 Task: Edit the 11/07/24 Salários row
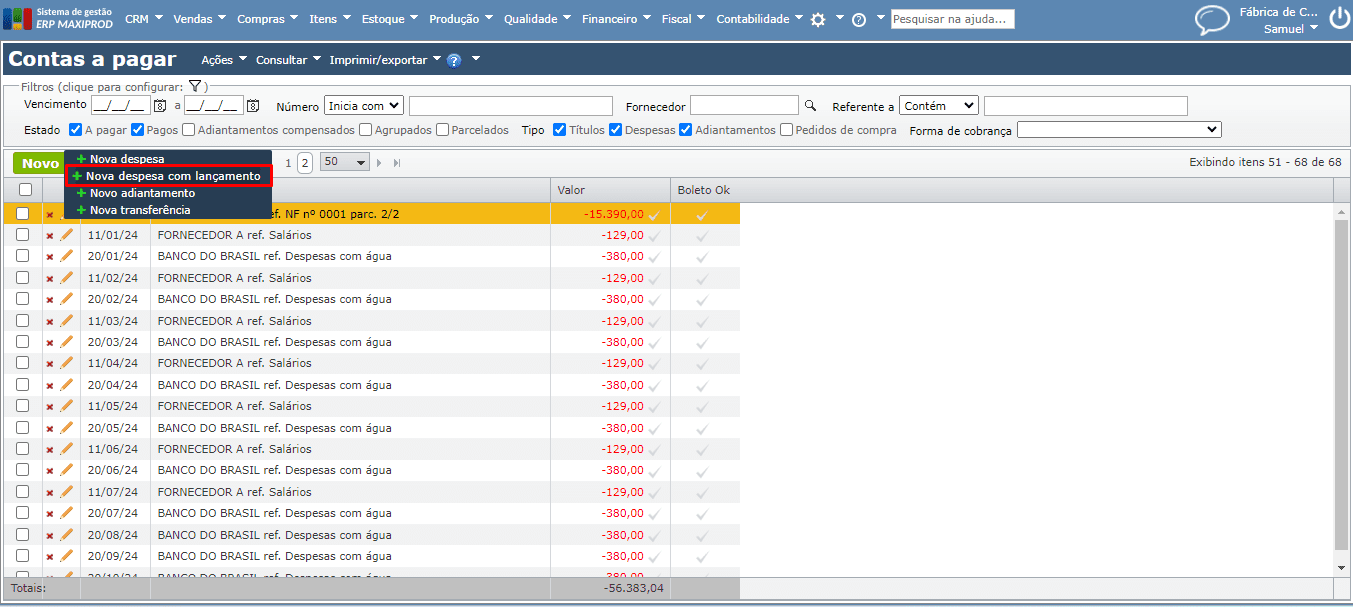pyautogui.click(x=67, y=491)
